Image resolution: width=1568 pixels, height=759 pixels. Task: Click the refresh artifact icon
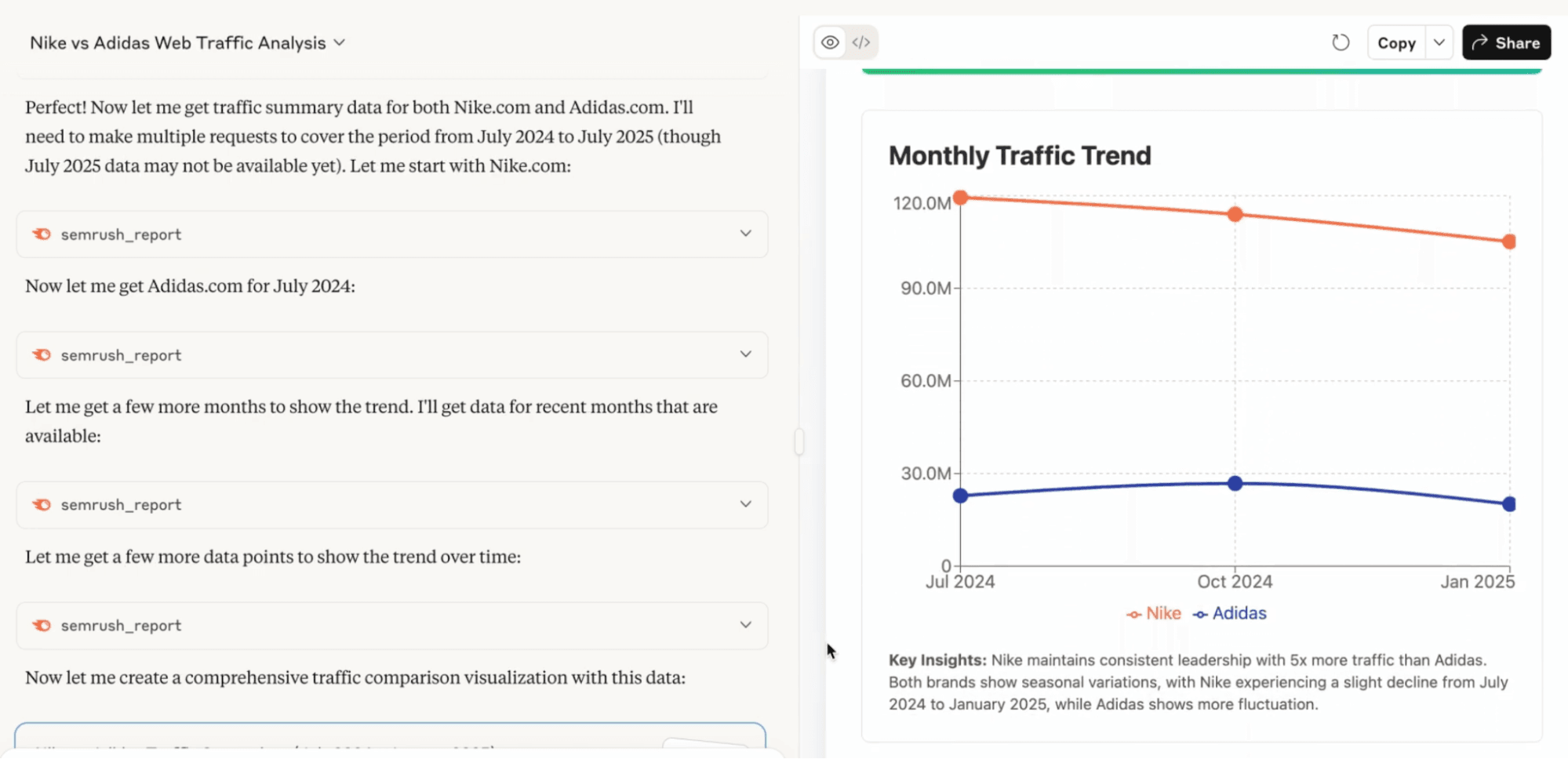pos(1341,42)
